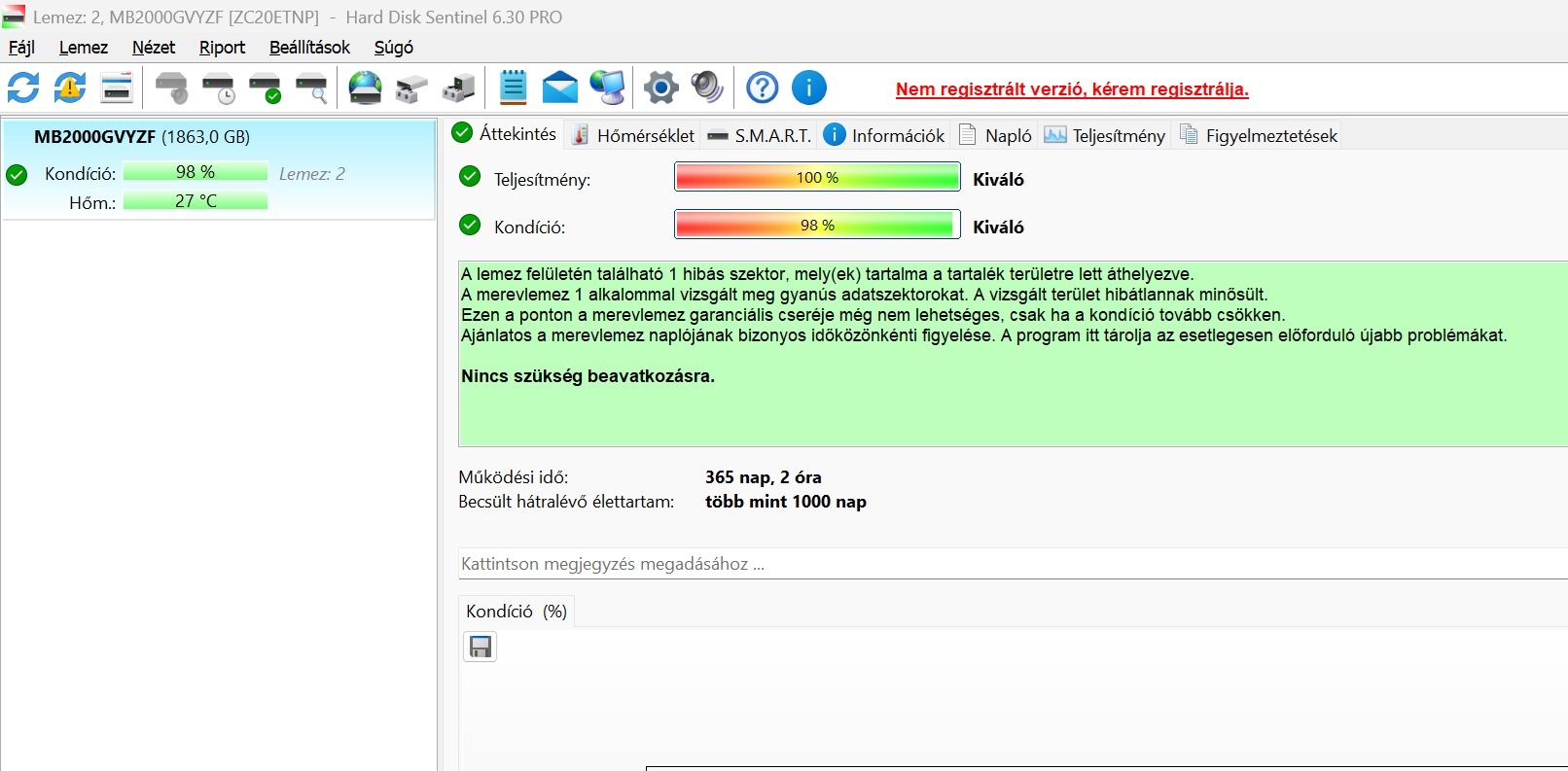Screen dimensions: 1568x771
Task: Click the speaker sound toolbar icon
Action: click(707, 88)
